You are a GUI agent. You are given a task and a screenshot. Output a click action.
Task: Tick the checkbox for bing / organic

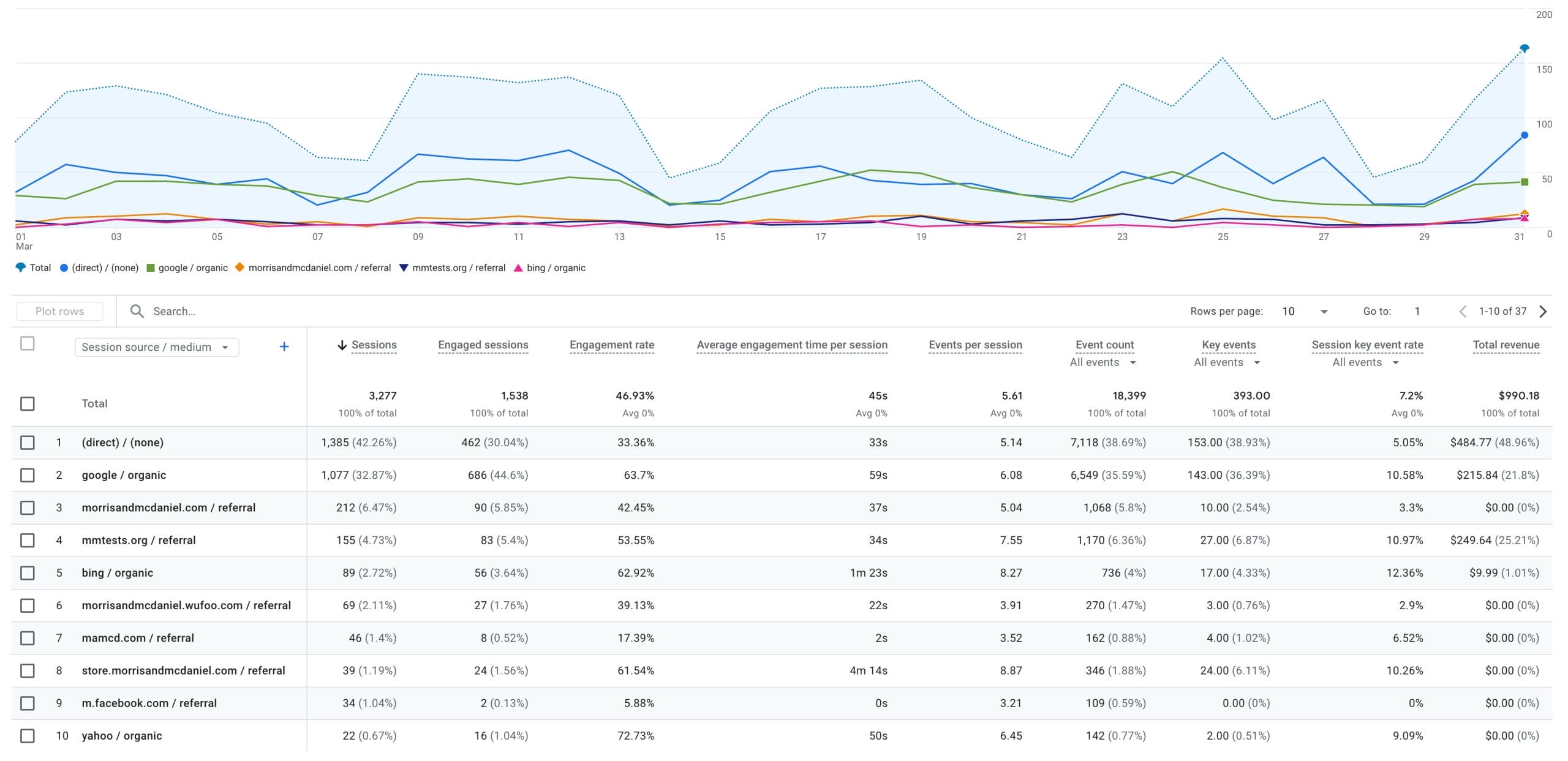point(28,572)
